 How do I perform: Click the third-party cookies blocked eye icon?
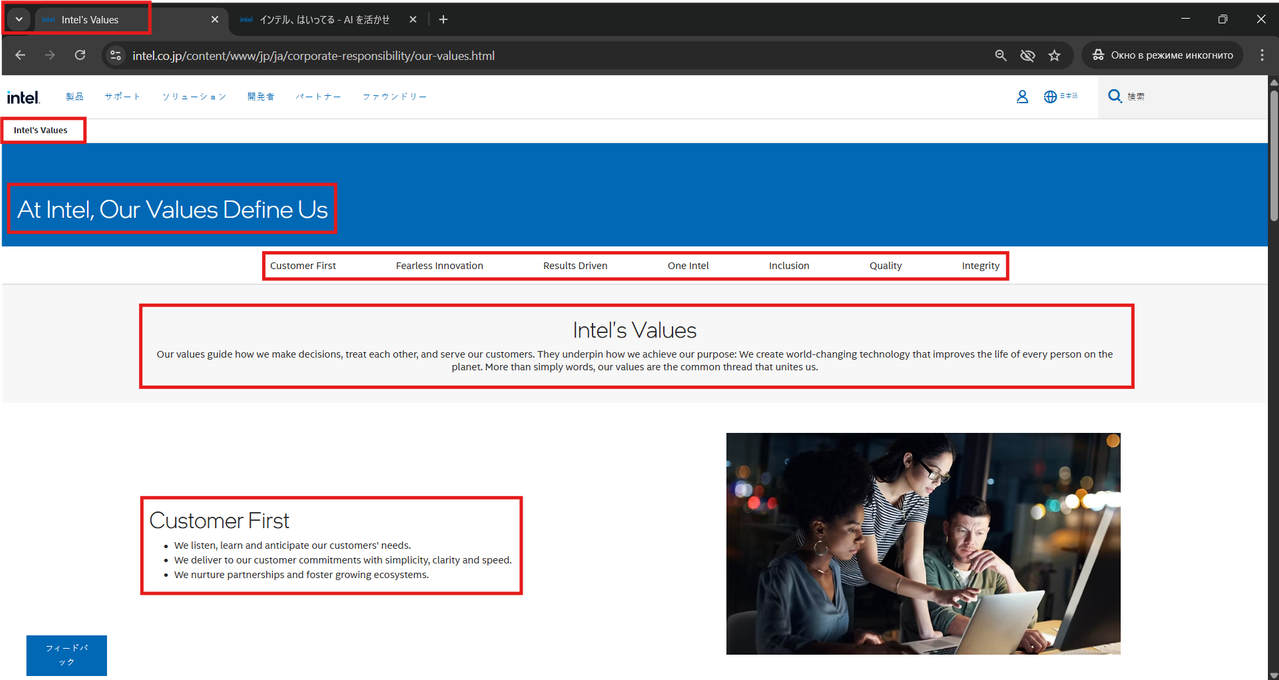[x=1027, y=55]
